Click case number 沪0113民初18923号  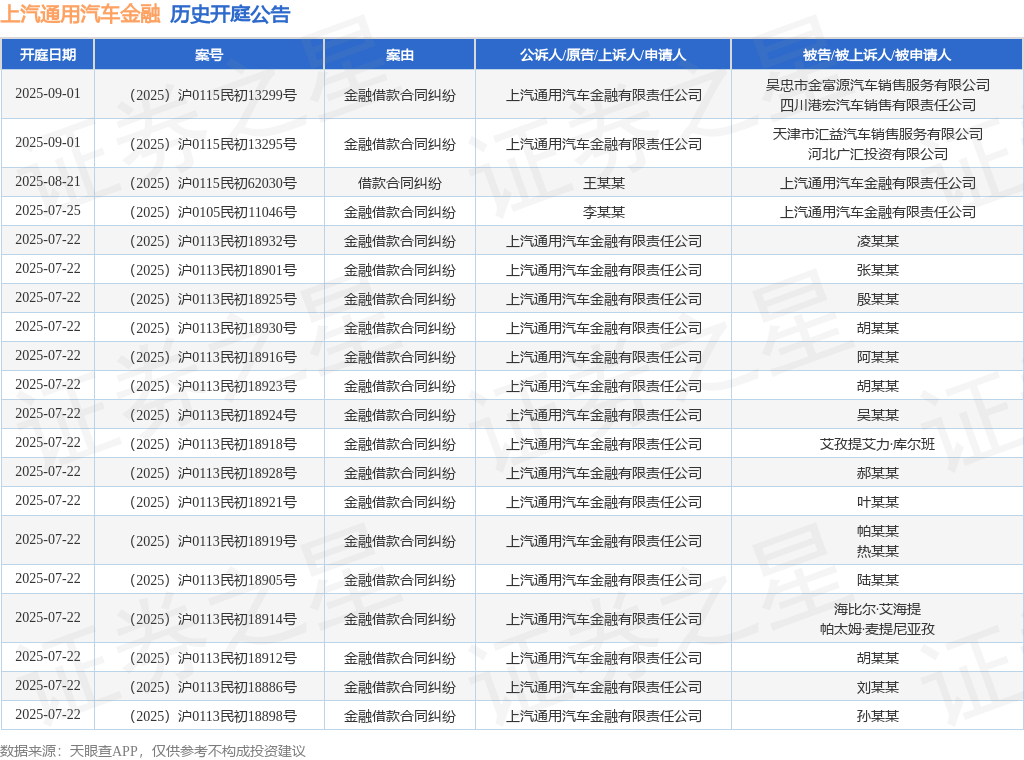click(x=213, y=386)
